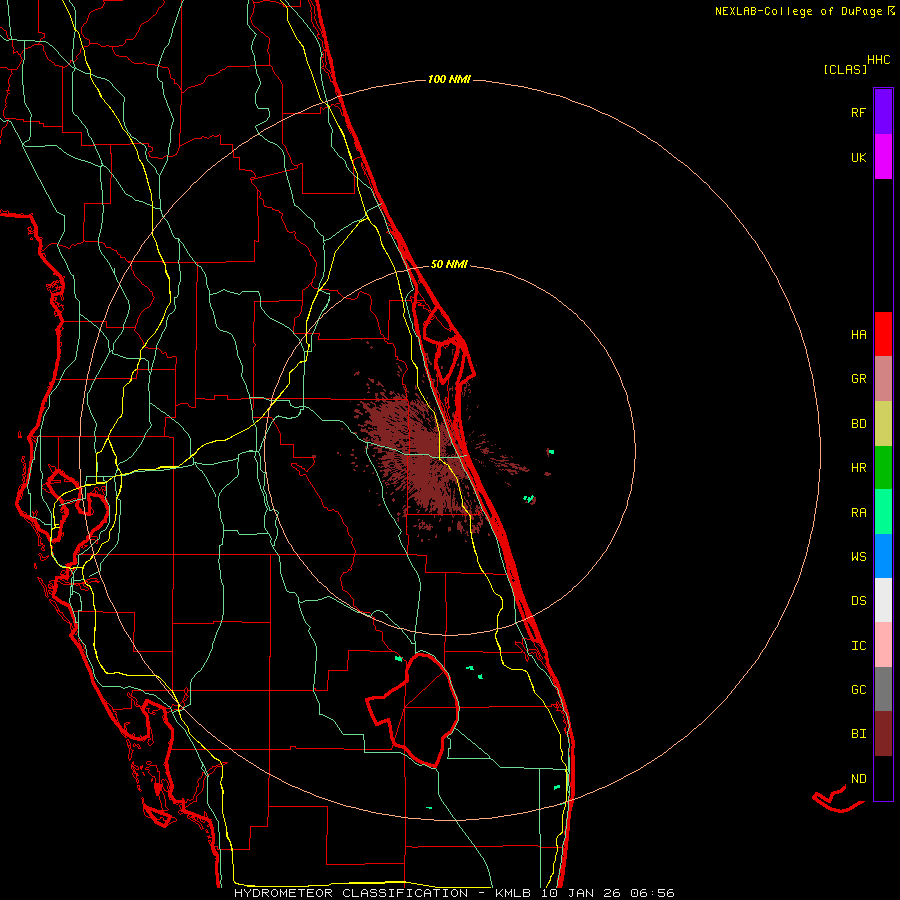900x900 pixels.
Task: Click the BI brown legend swatch
Action: [x=883, y=734]
